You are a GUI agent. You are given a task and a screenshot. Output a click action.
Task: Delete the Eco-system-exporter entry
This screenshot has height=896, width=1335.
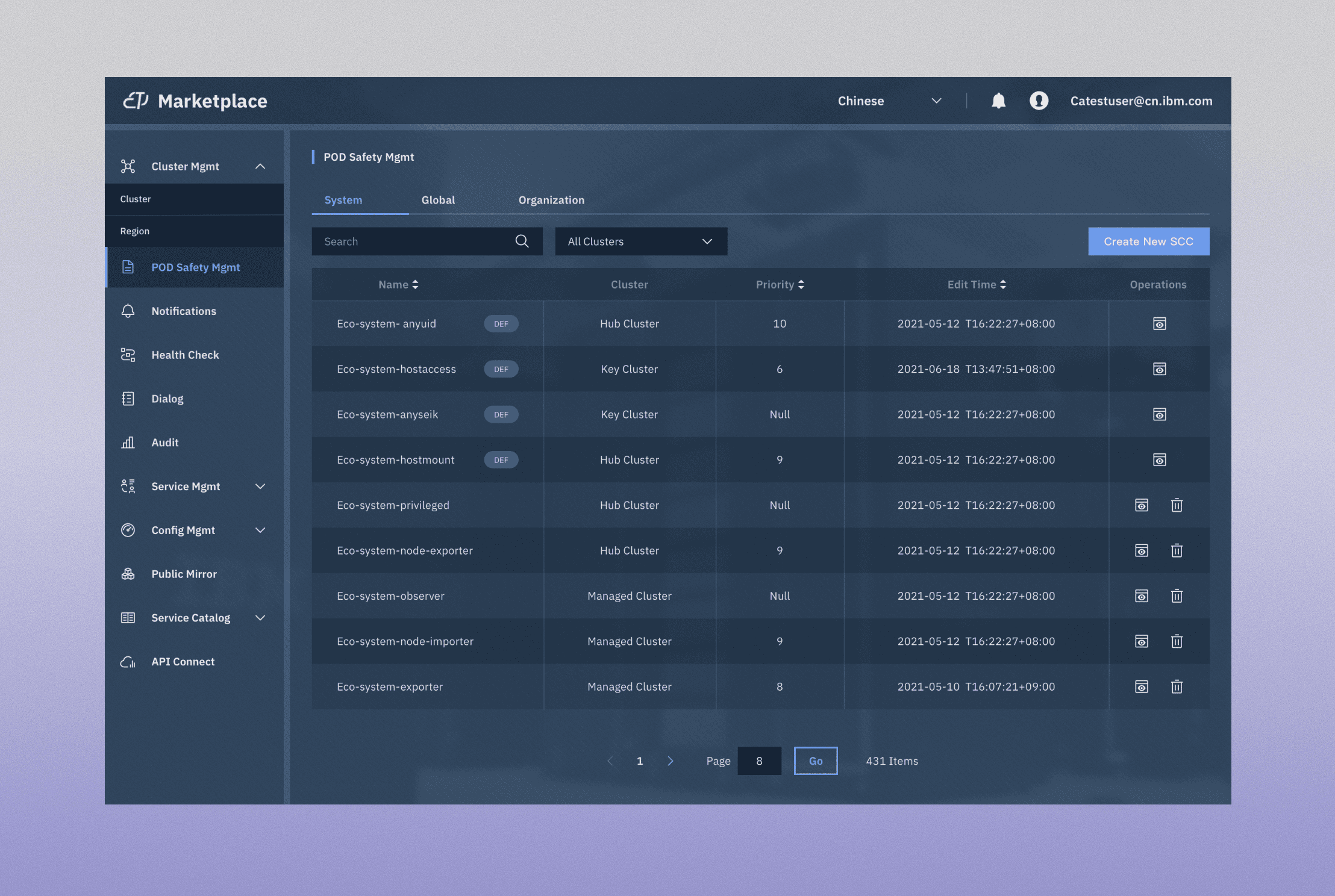[x=1177, y=686]
